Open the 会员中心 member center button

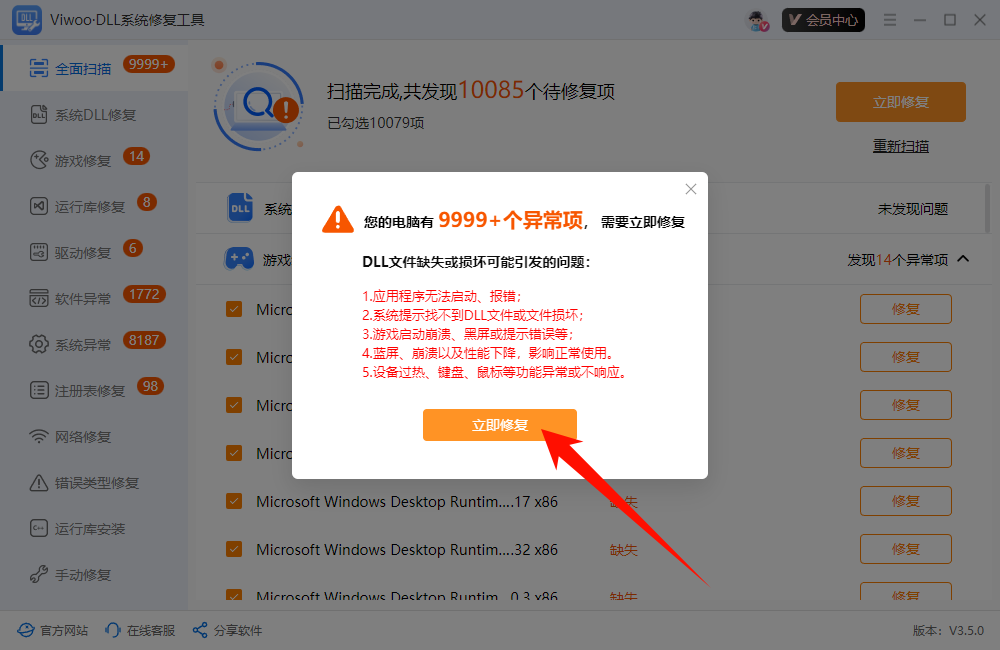823,20
